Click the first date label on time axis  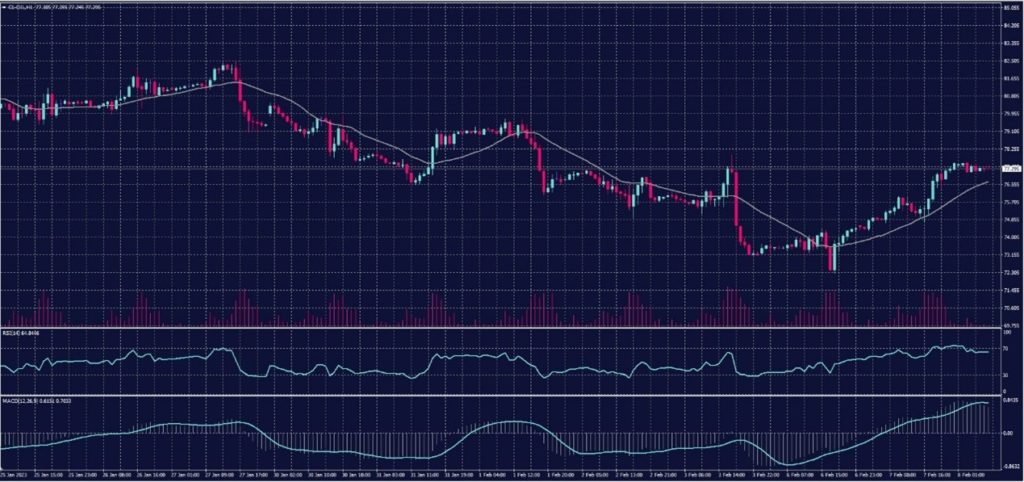coord(12,476)
